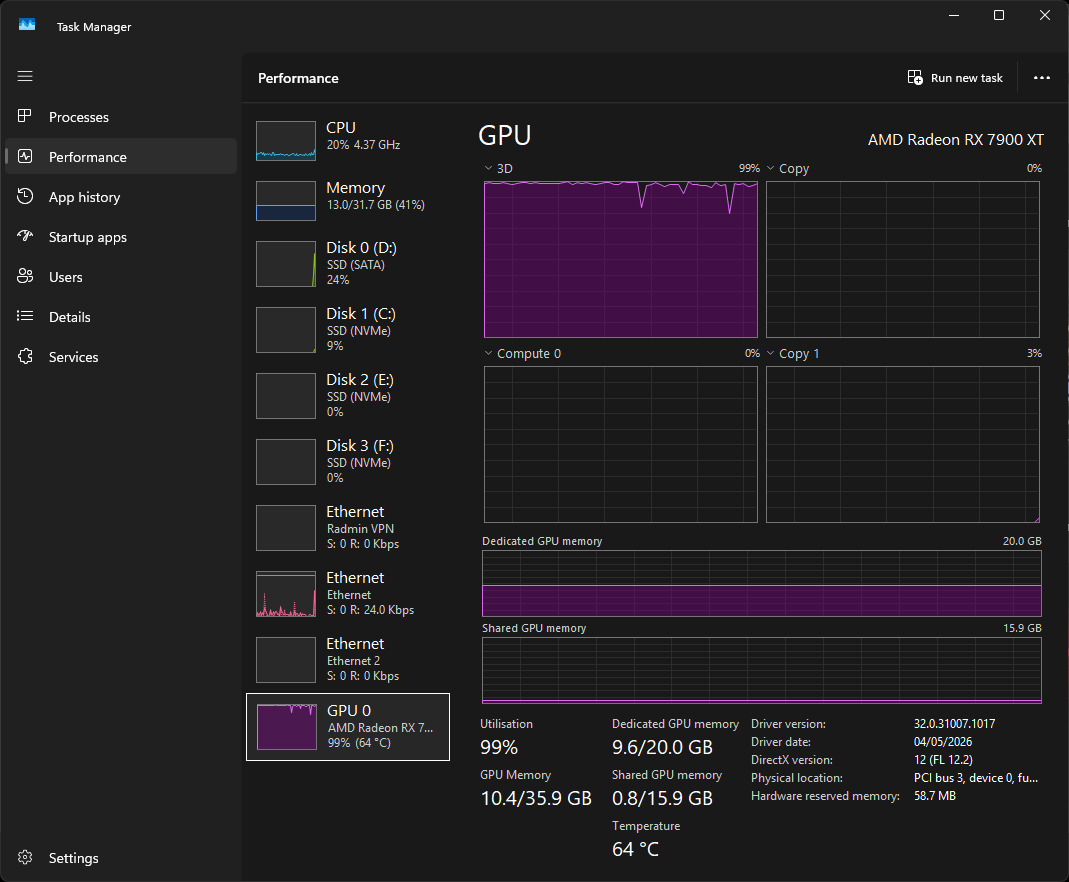Select the CPU performance thumbnail graph
The height and width of the screenshot is (882, 1069).
point(286,140)
